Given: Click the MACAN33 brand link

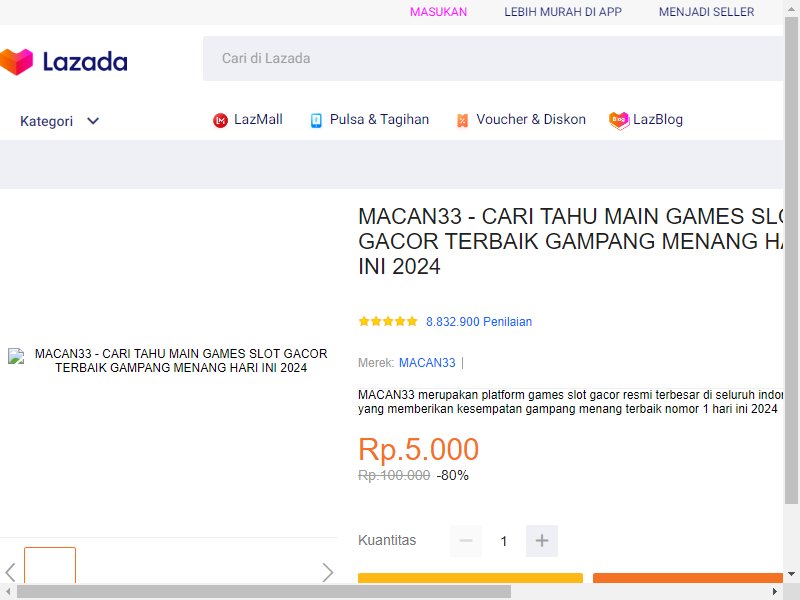Looking at the screenshot, I should 427,363.
